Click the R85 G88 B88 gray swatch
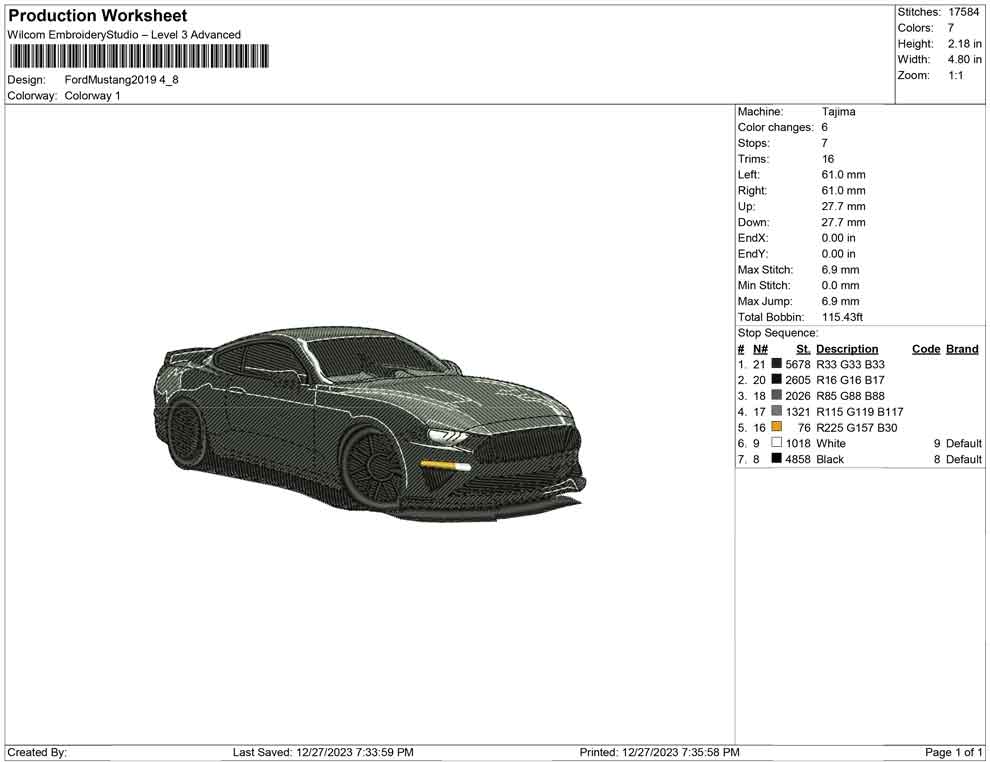Image resolution: width=990 pixels, height=762 pixels. tap(777, 396)
